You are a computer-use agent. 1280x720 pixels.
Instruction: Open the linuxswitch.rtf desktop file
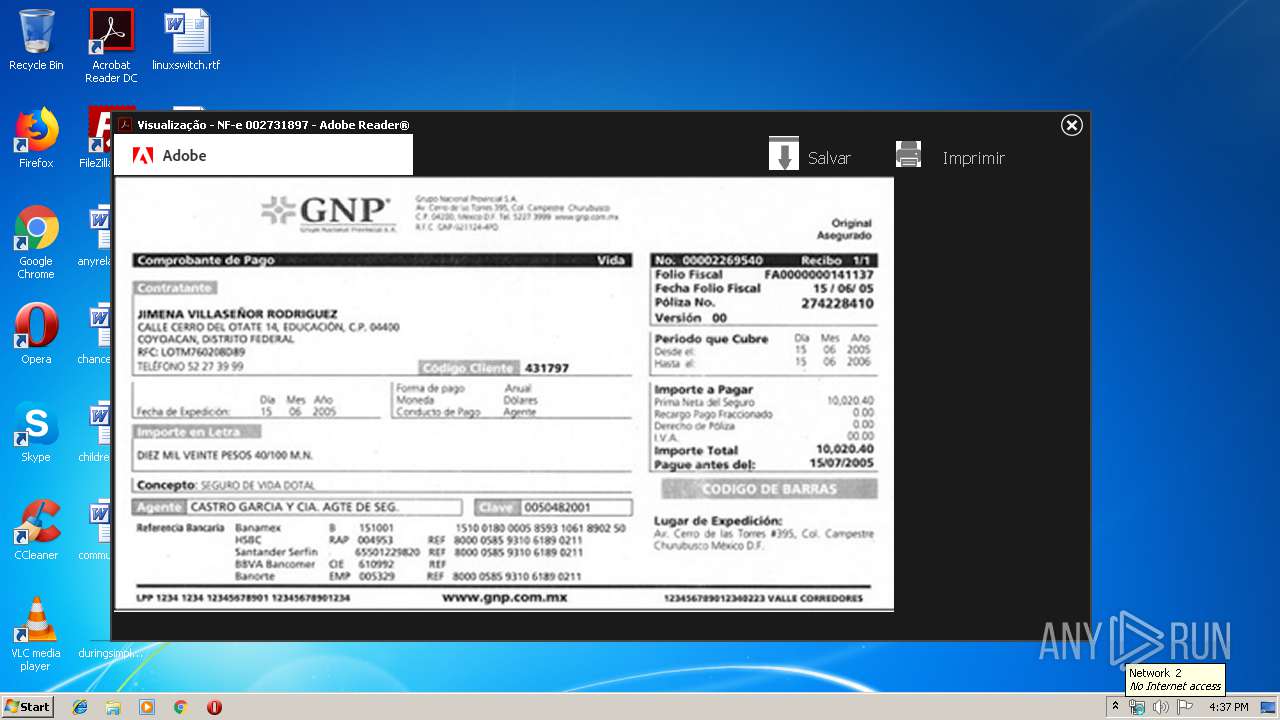(186, 40)
